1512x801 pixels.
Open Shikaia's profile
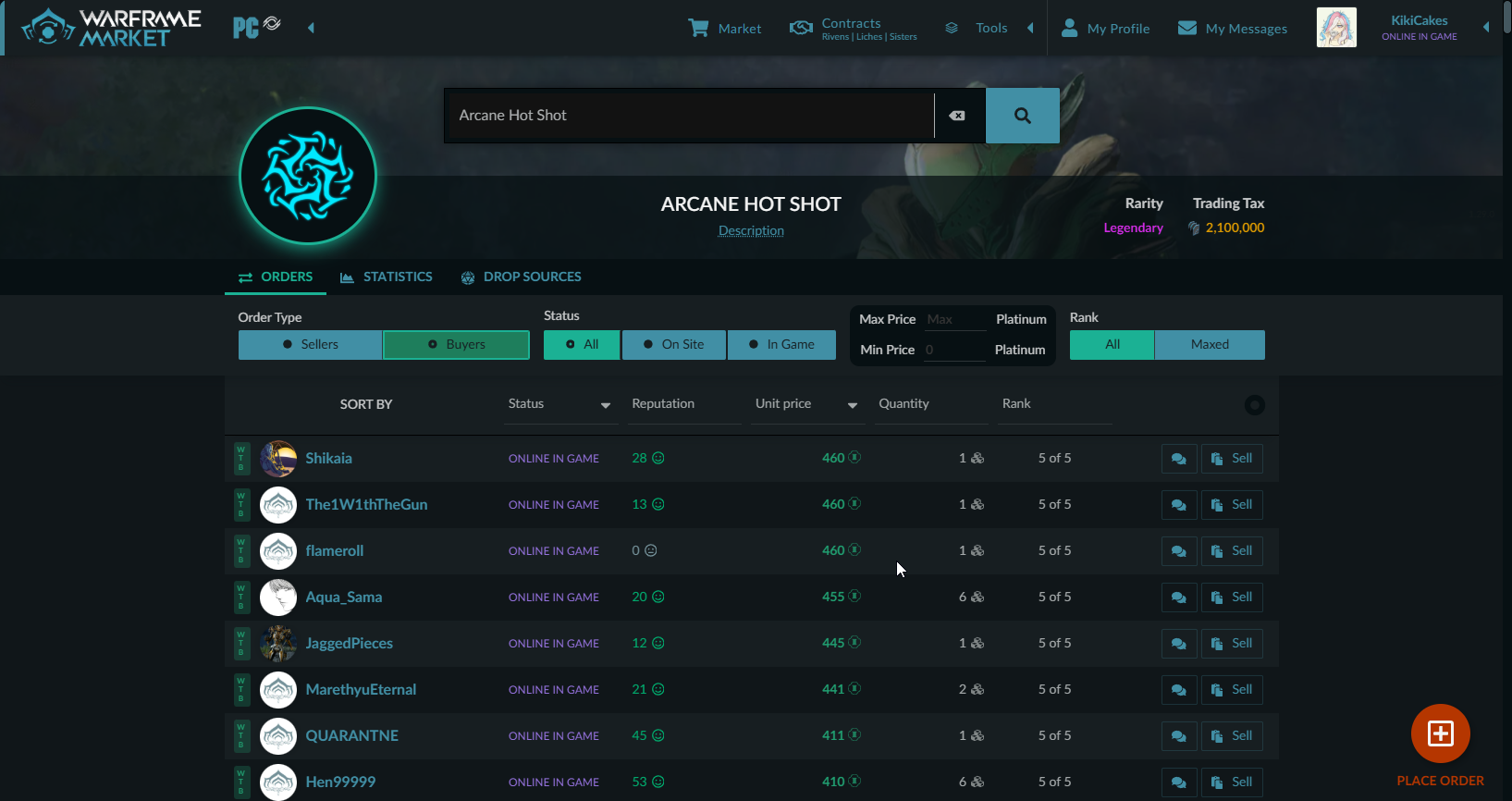coord(329,459)
